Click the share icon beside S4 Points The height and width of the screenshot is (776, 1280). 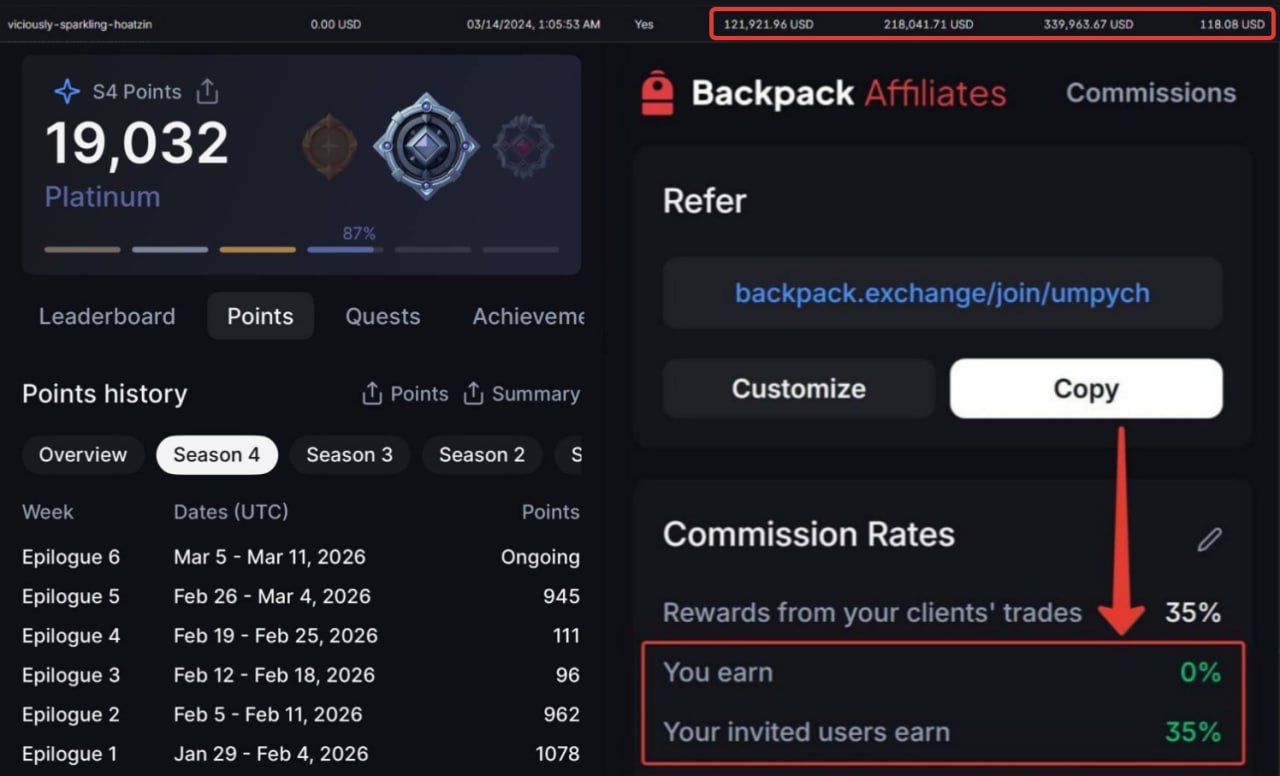click(x=207, y=91)
